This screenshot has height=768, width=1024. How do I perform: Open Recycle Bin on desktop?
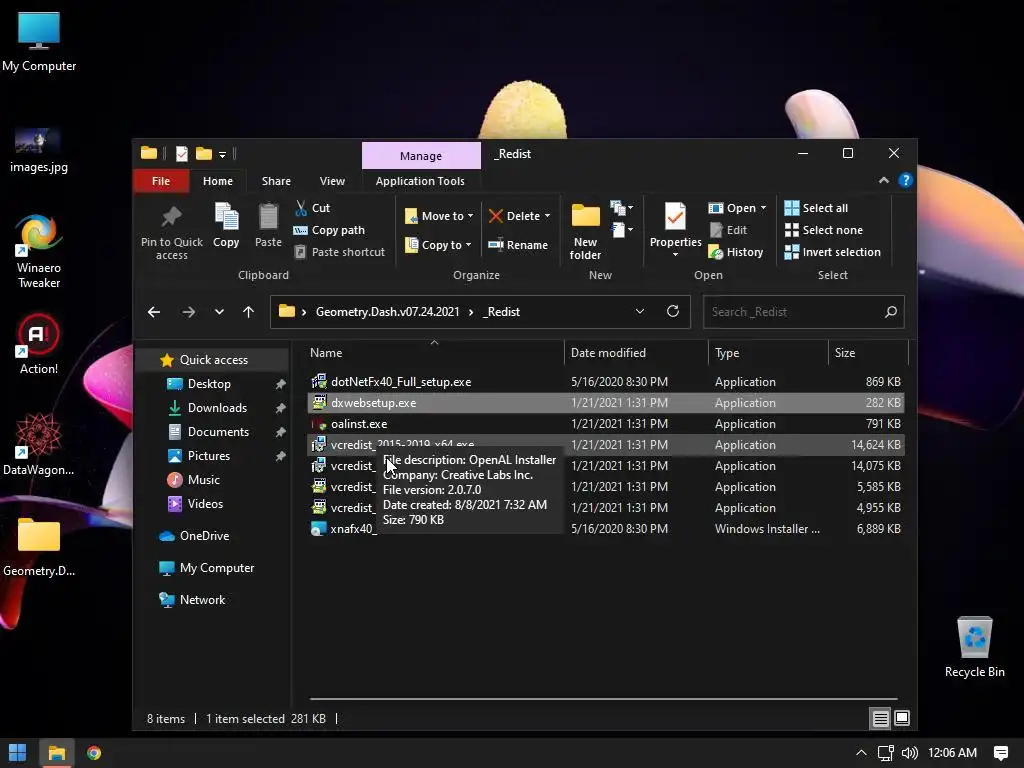[974, 647]
